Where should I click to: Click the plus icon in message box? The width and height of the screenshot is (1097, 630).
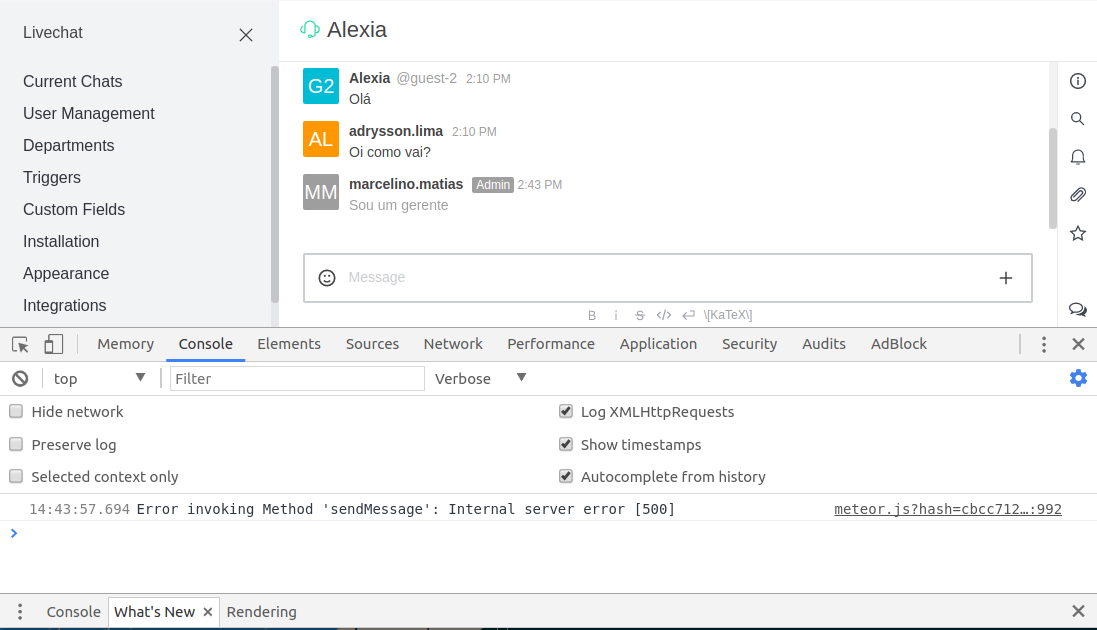tap(1005, 278)
